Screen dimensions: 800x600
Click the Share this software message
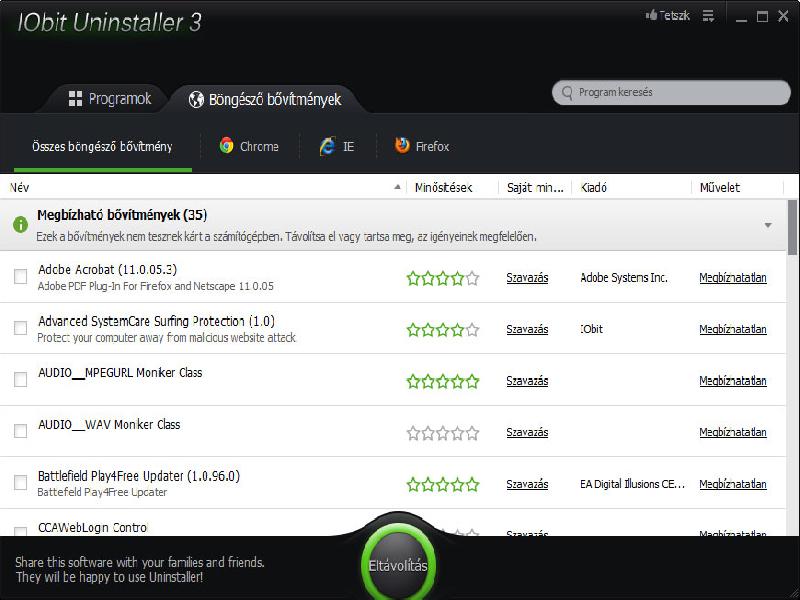click(139, 570)
